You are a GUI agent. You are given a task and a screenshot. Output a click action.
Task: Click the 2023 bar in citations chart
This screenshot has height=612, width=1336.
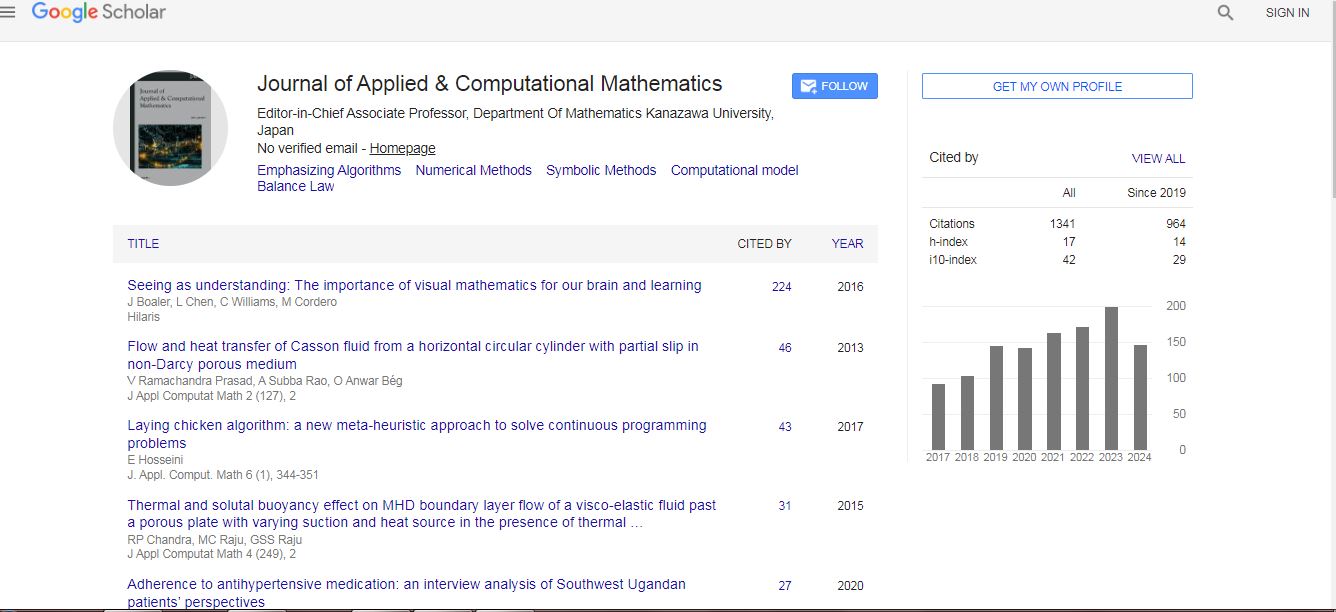(1111, 378)
